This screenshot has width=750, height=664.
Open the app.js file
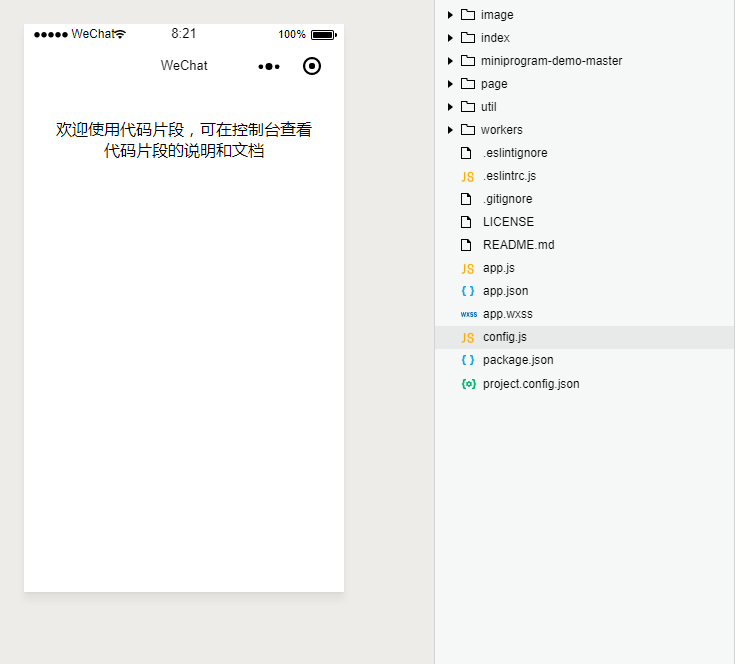[585, 267]
